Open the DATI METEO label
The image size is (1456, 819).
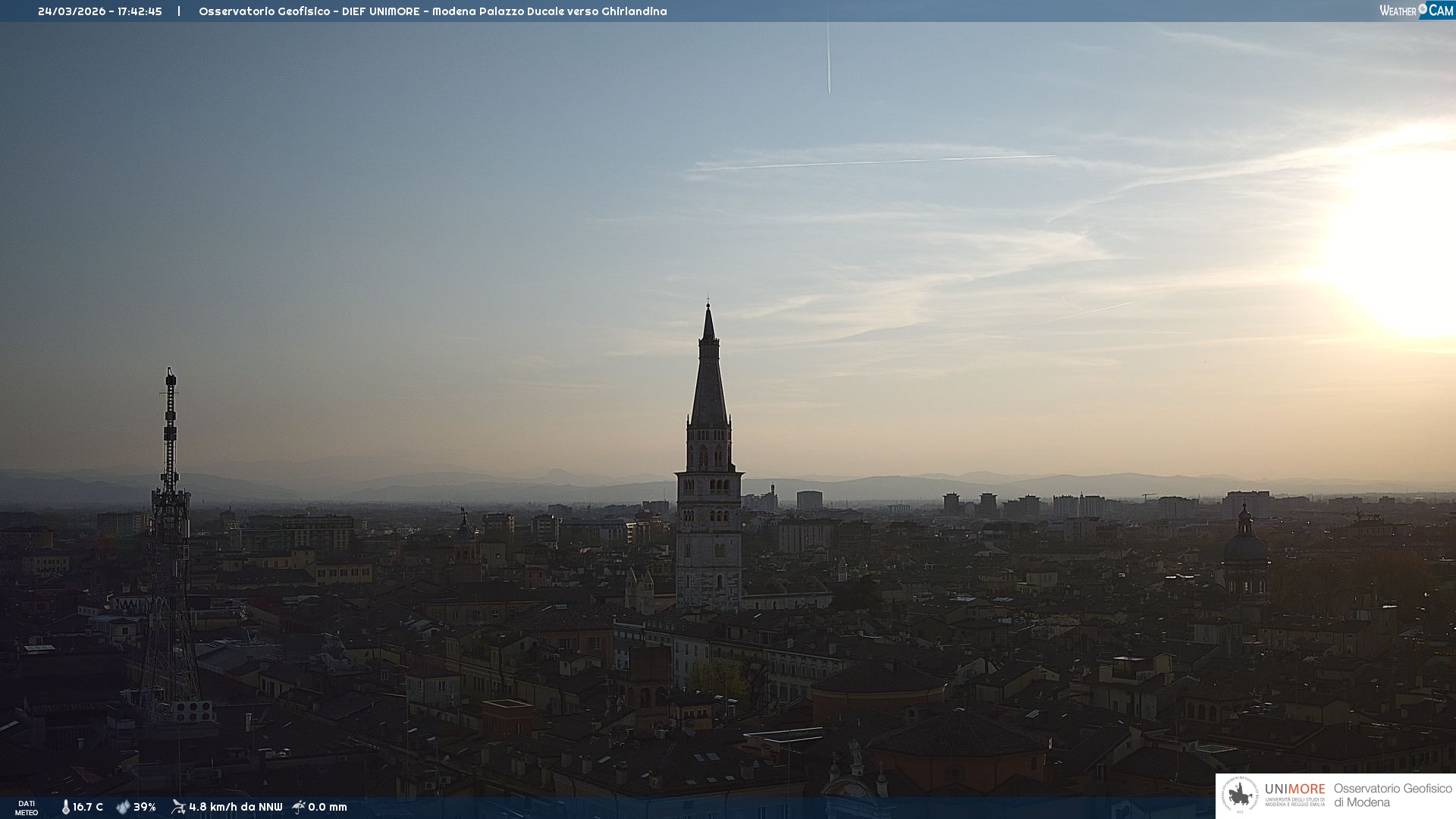pyautogui.click(x=27, y=808)
